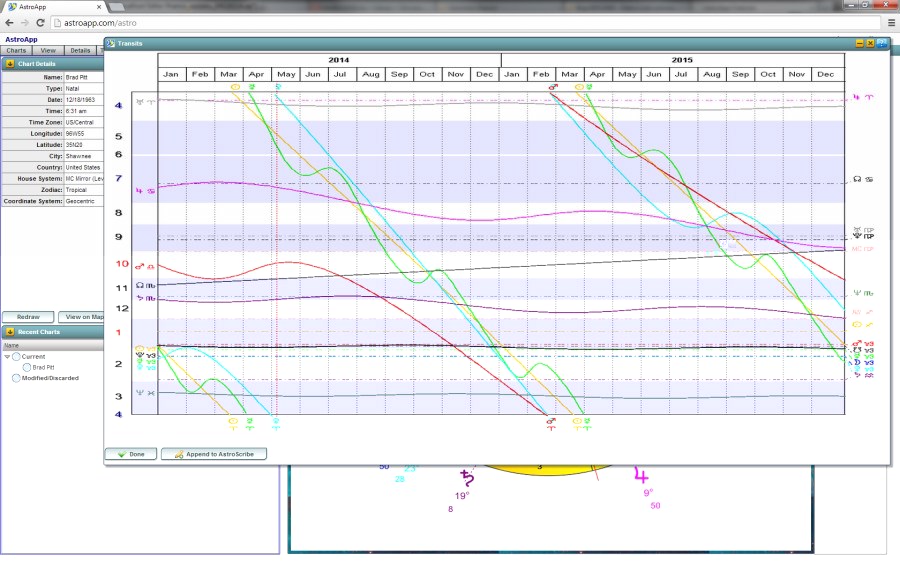Click the Chart Details panel collapse icon
The height and width of the screenshot is (563, 900).
coord(9,63)
